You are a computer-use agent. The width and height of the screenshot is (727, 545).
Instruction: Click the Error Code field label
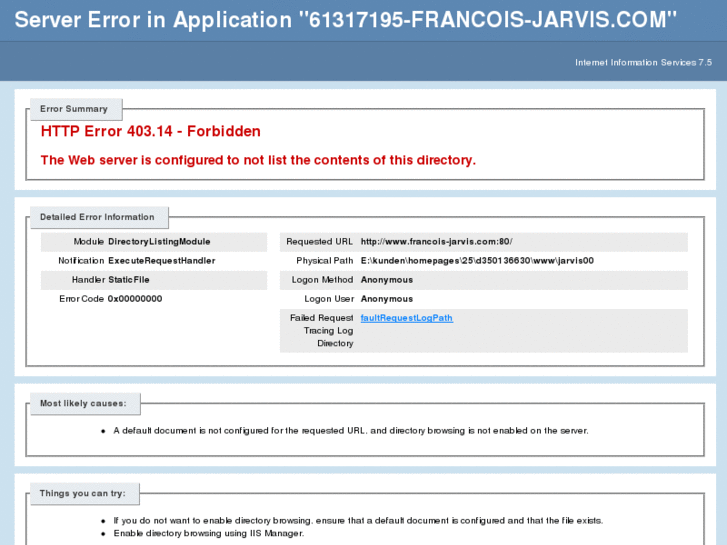[81, 299]
